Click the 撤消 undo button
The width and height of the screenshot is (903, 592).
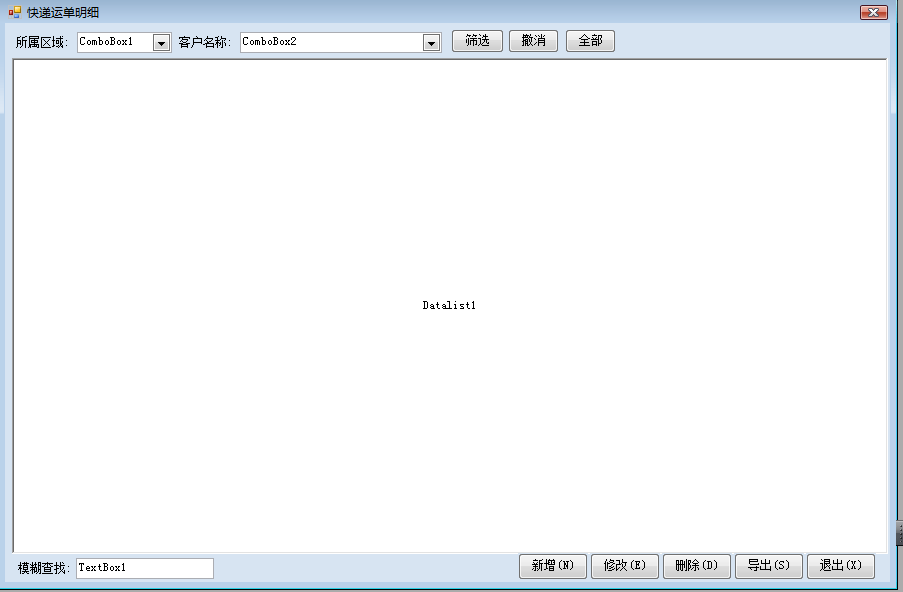533,41
